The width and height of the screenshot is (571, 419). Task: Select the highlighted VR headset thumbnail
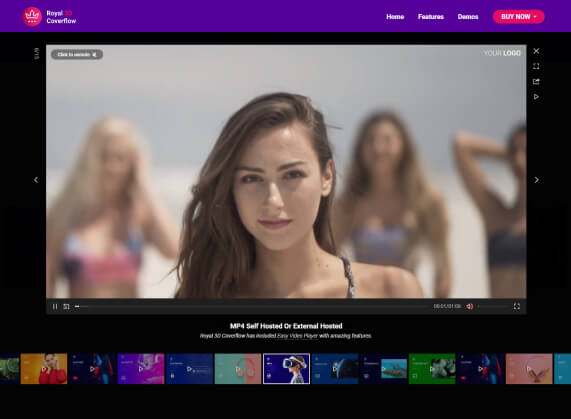click(287, 368)
